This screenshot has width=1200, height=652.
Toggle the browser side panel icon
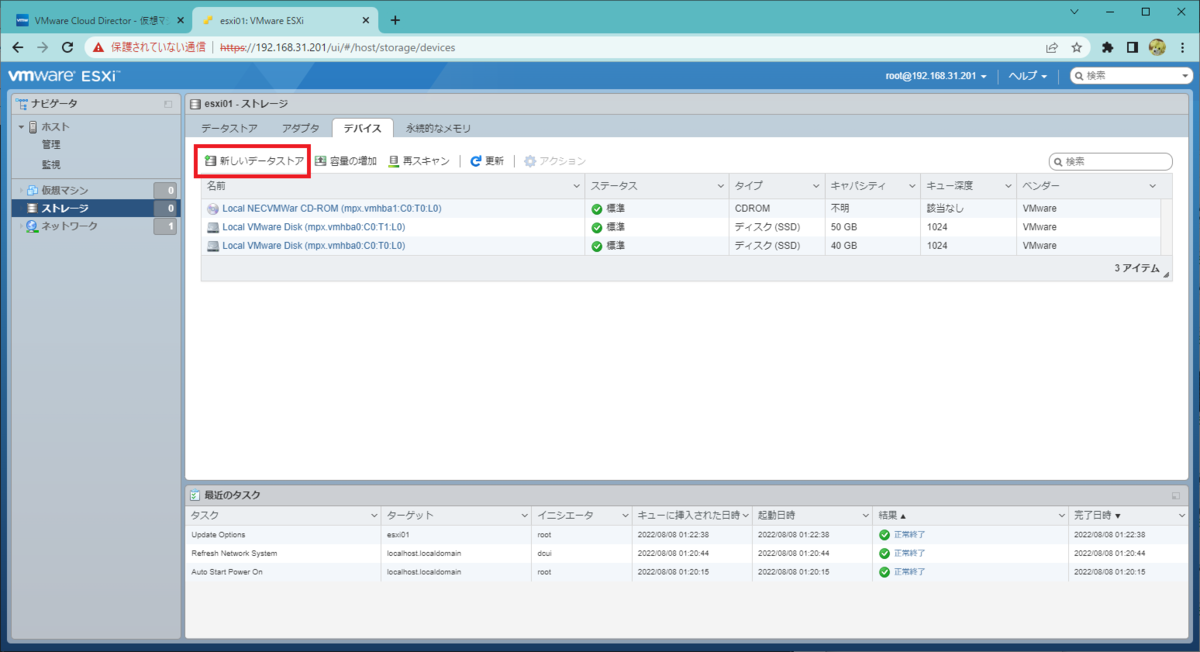(x=1133, y=46)
